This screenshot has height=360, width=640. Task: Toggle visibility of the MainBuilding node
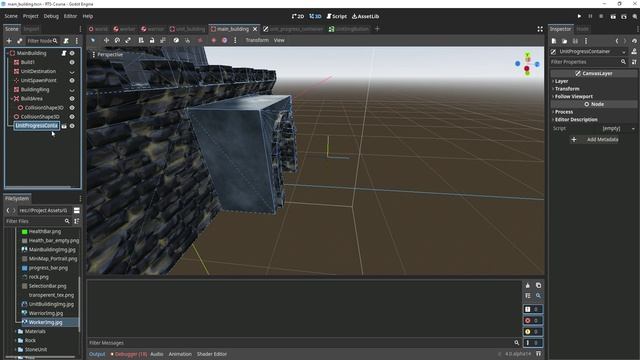[72, 53]
